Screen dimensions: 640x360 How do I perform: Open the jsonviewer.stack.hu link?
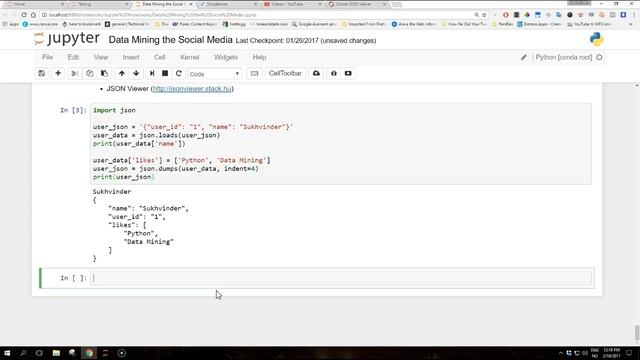tap(192, 89)
